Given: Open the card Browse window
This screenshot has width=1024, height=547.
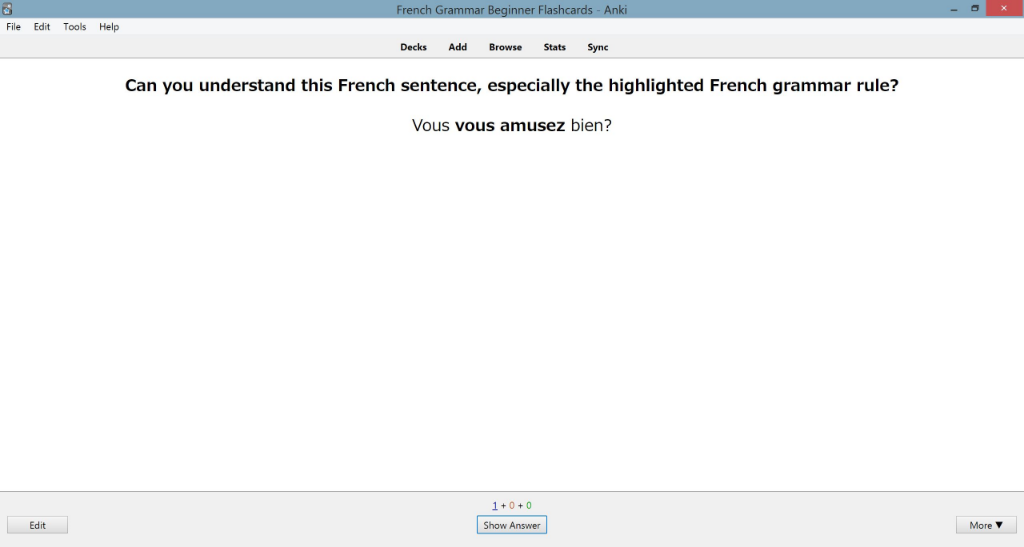Looking at the screenshot, I should point(505,47).
